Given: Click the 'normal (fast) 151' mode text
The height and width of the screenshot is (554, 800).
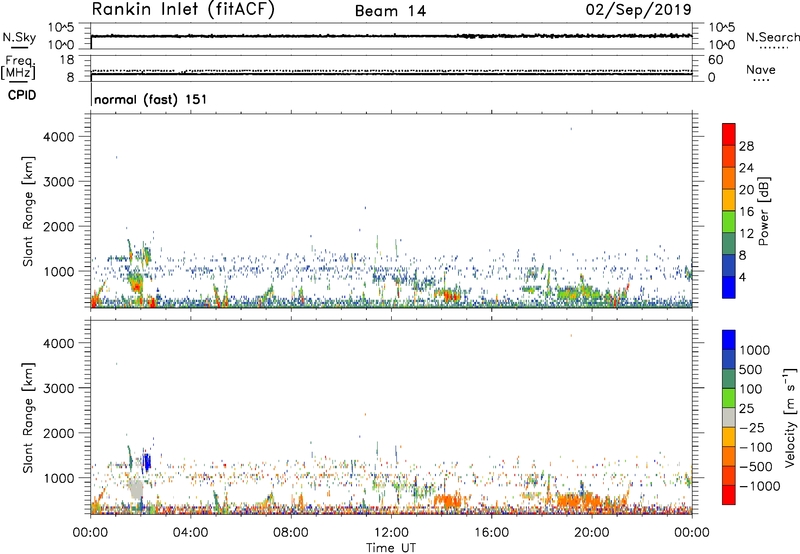Looking at the screenshot, I should point(151,99).
